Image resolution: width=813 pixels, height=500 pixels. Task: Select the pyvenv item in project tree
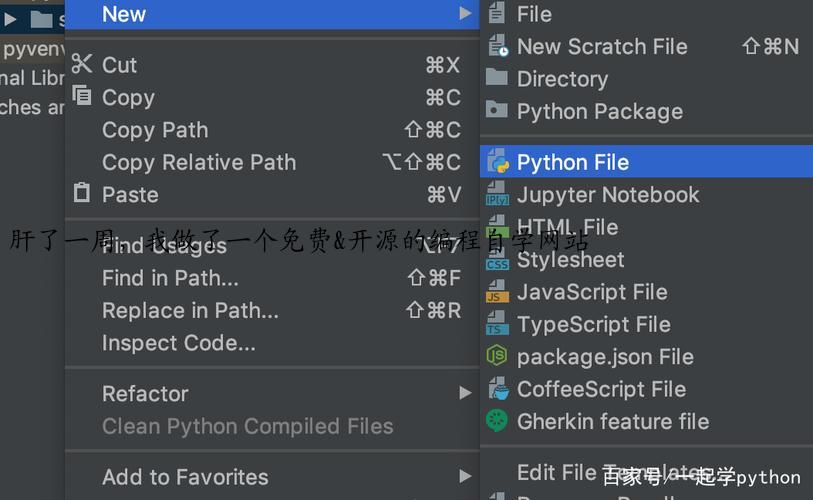point(33,49)
